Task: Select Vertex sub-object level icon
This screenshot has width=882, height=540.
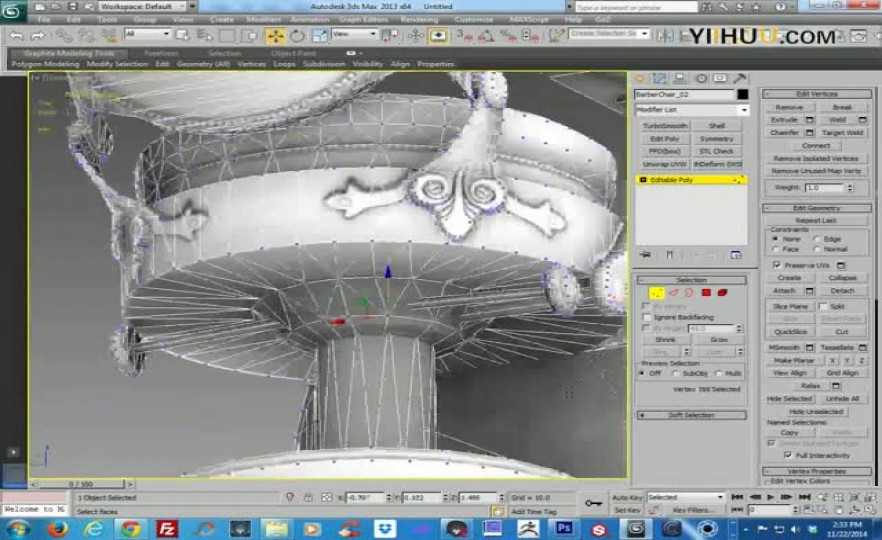Action: point(656,292)
